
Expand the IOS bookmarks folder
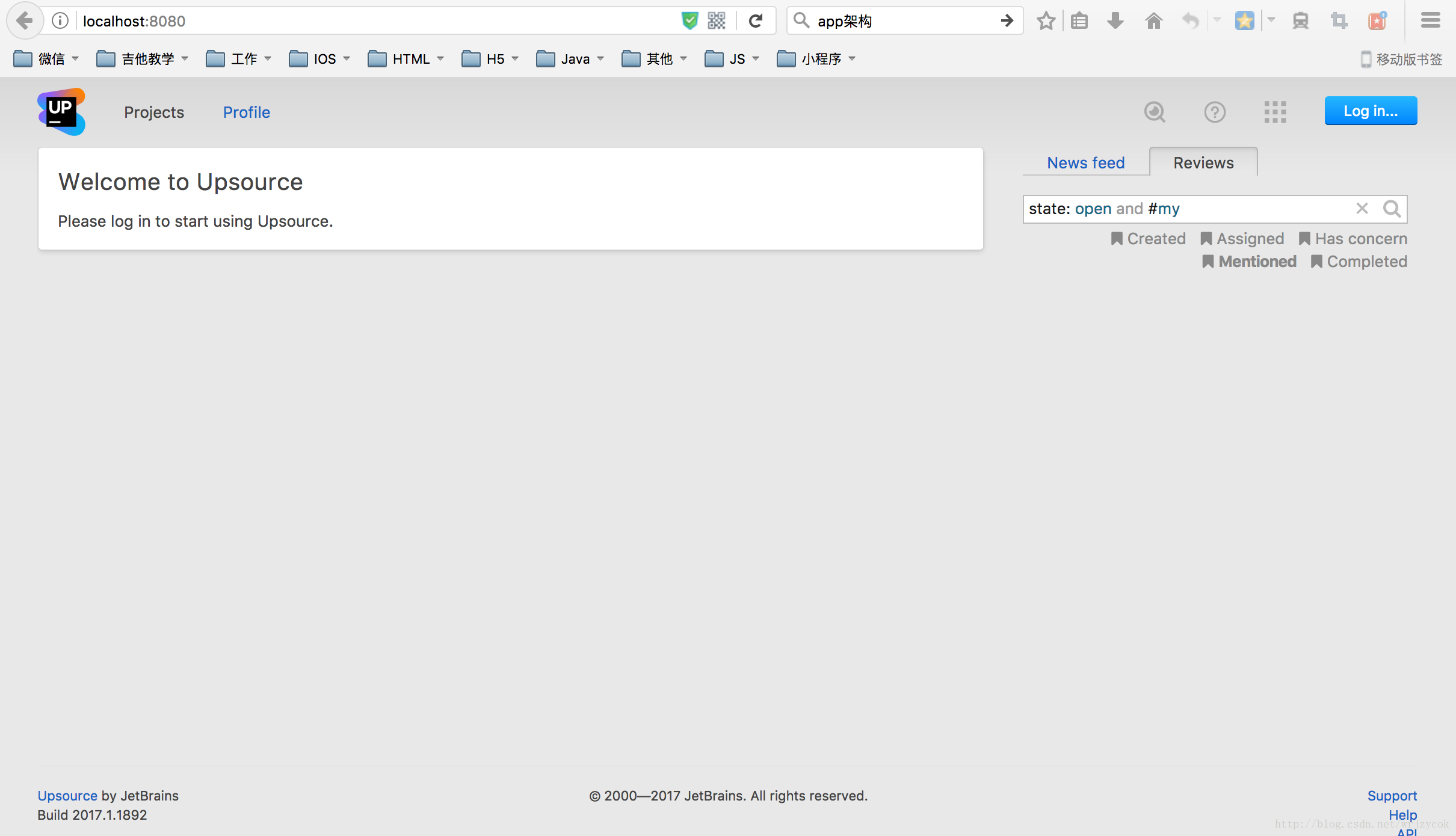(x=319, y=59)
